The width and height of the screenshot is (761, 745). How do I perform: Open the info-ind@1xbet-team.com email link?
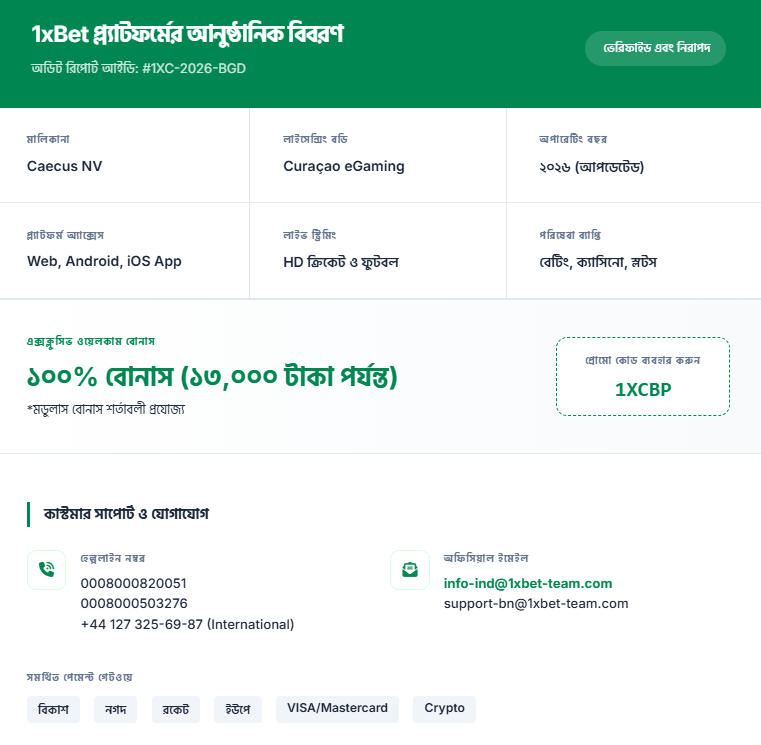(x=528, y=583)
